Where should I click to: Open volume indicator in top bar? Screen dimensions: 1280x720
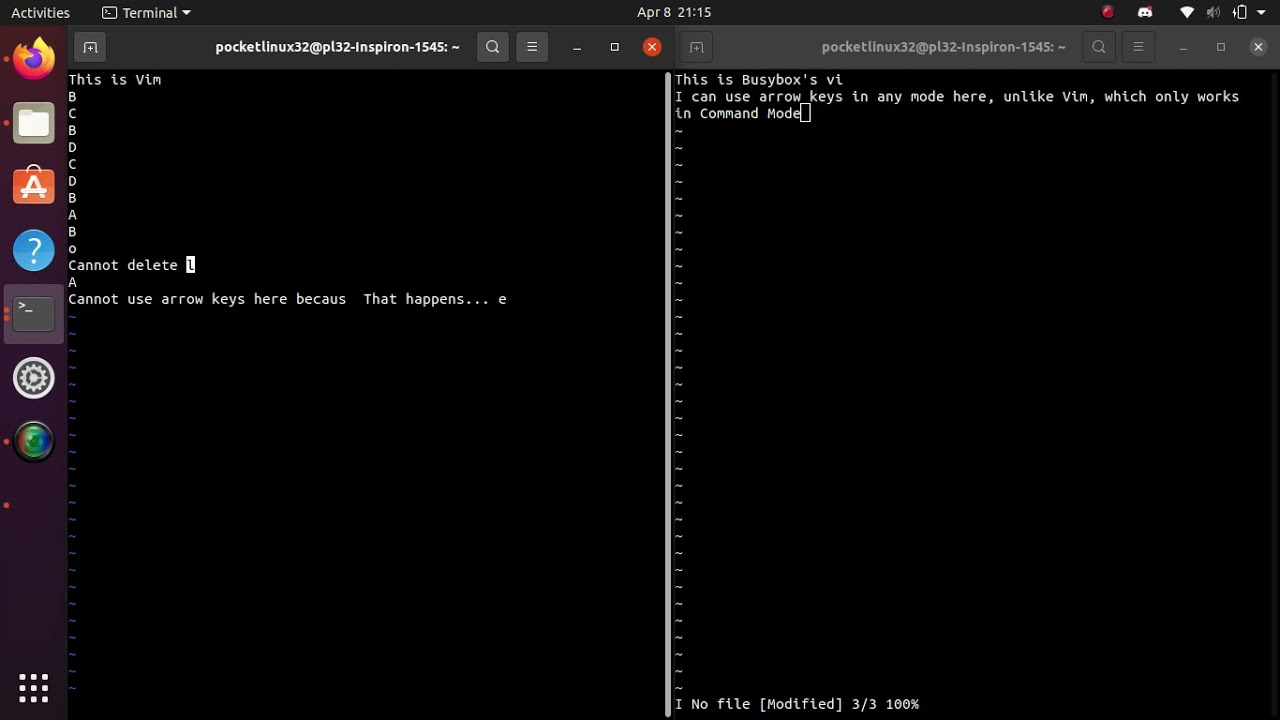(1214, 12)
